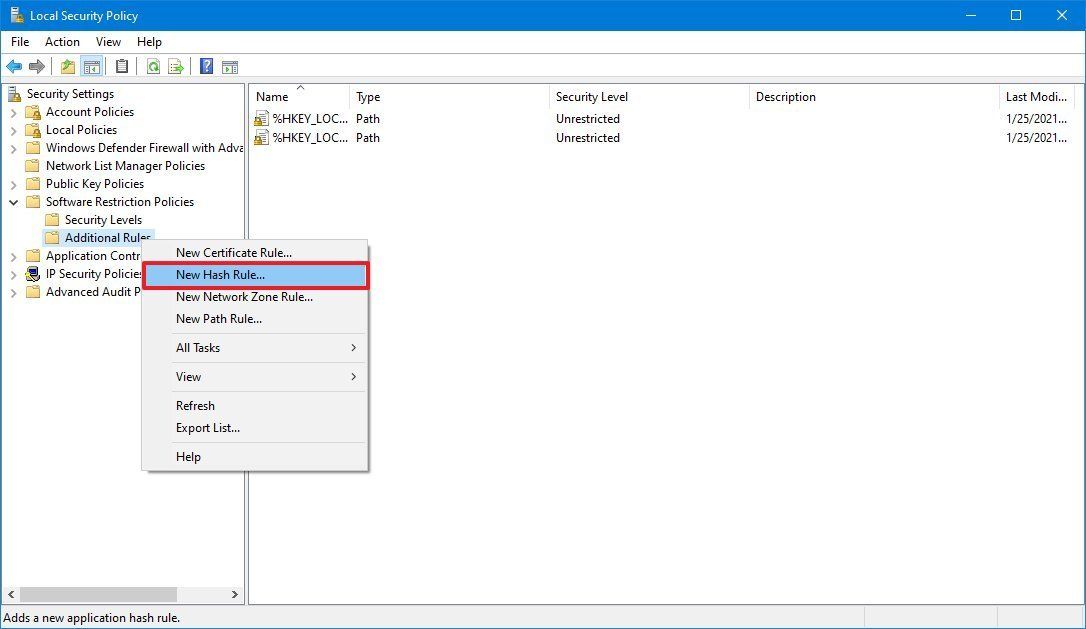This screenshot has height=629, width=1086.
Task: Expand the Advanced Audit Policy node
Action: pos(14,292)
